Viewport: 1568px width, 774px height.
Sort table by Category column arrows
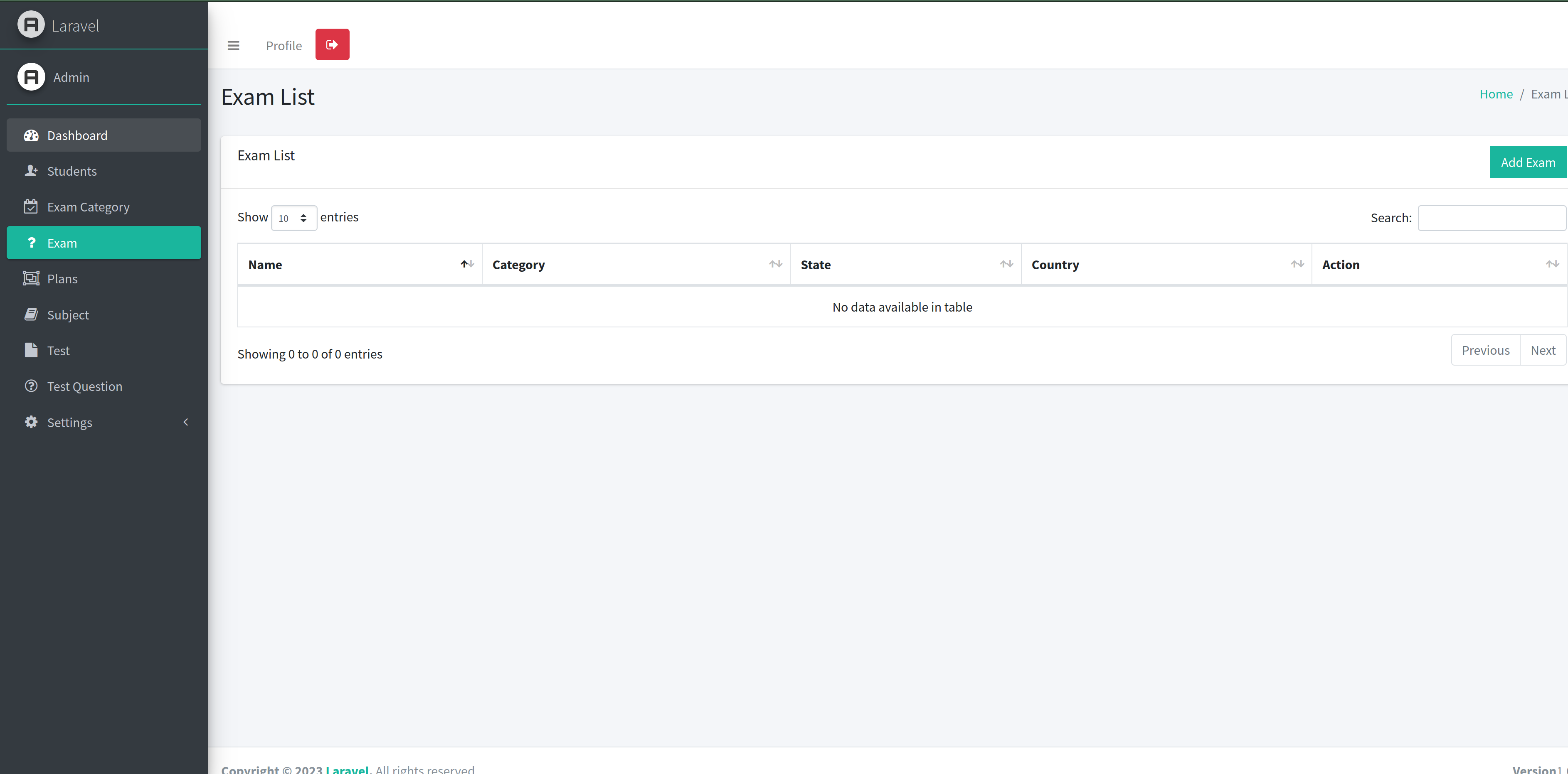click(776, 264)
